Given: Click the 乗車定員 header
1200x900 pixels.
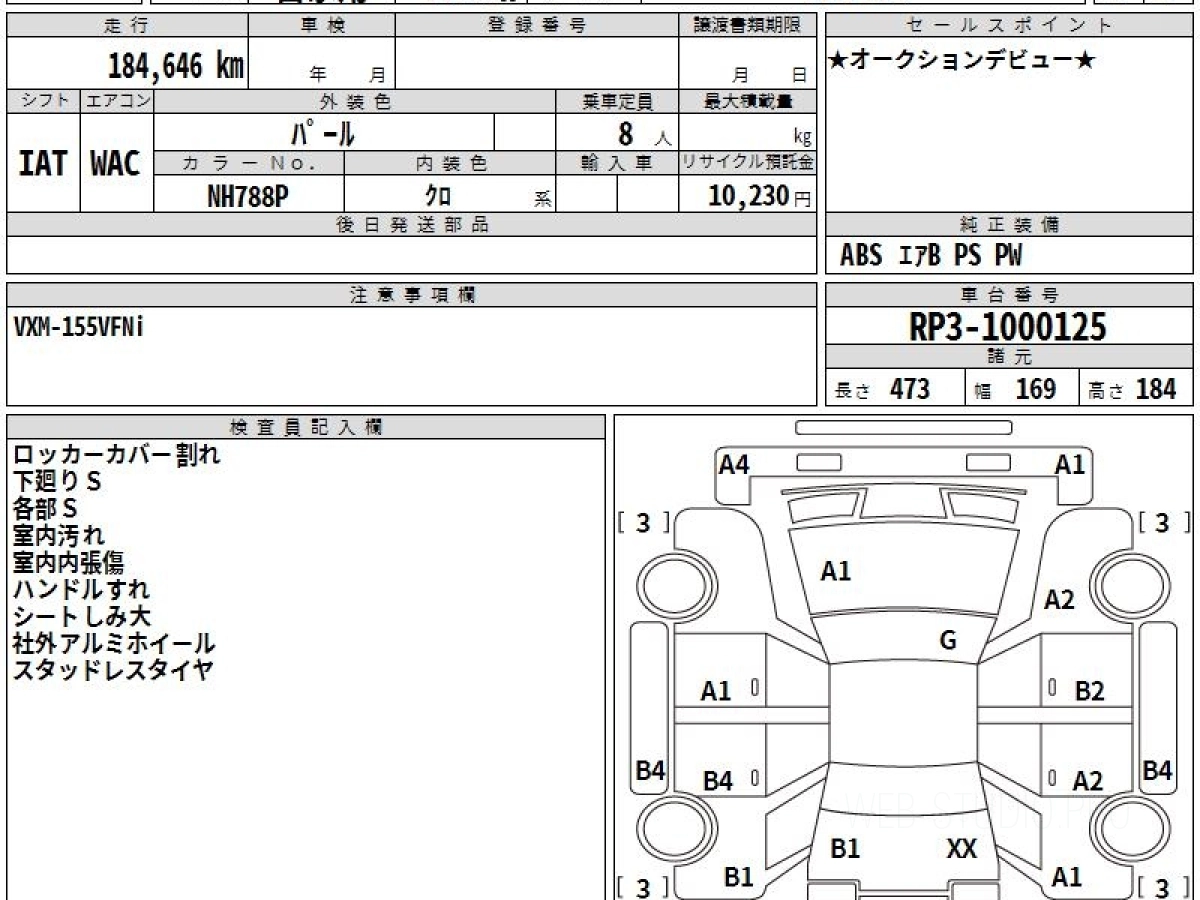Looking at the screenshot, I should (617, 101).
